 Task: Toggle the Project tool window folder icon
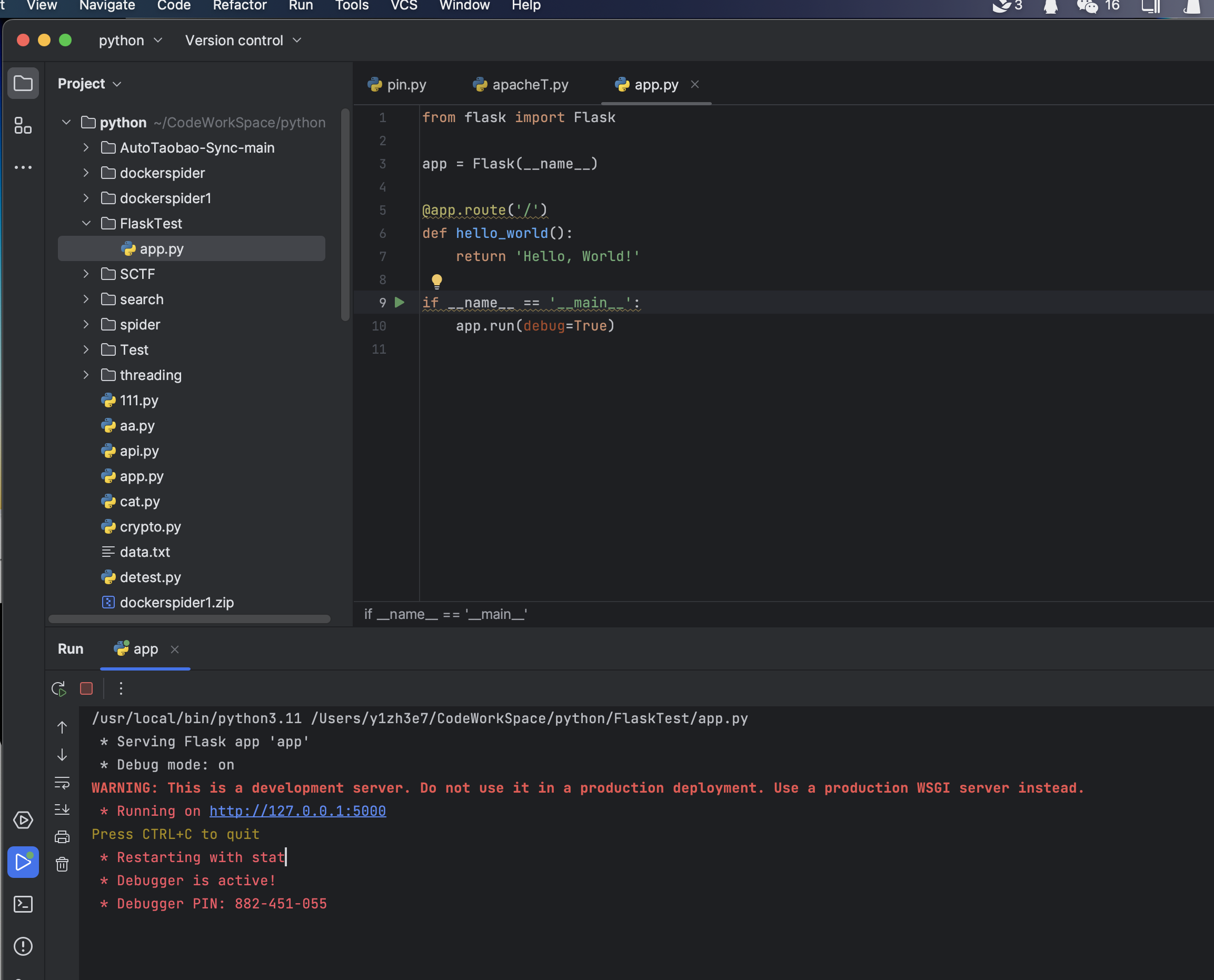coord(23,84)
